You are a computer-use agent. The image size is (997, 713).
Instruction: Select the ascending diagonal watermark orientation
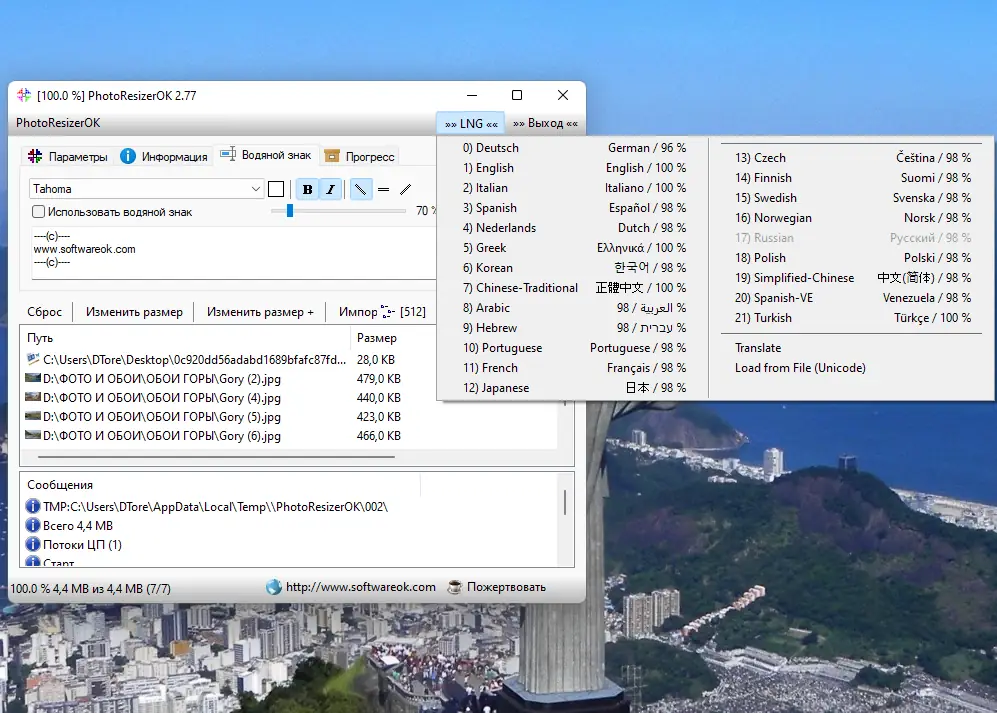coord(405,189)
